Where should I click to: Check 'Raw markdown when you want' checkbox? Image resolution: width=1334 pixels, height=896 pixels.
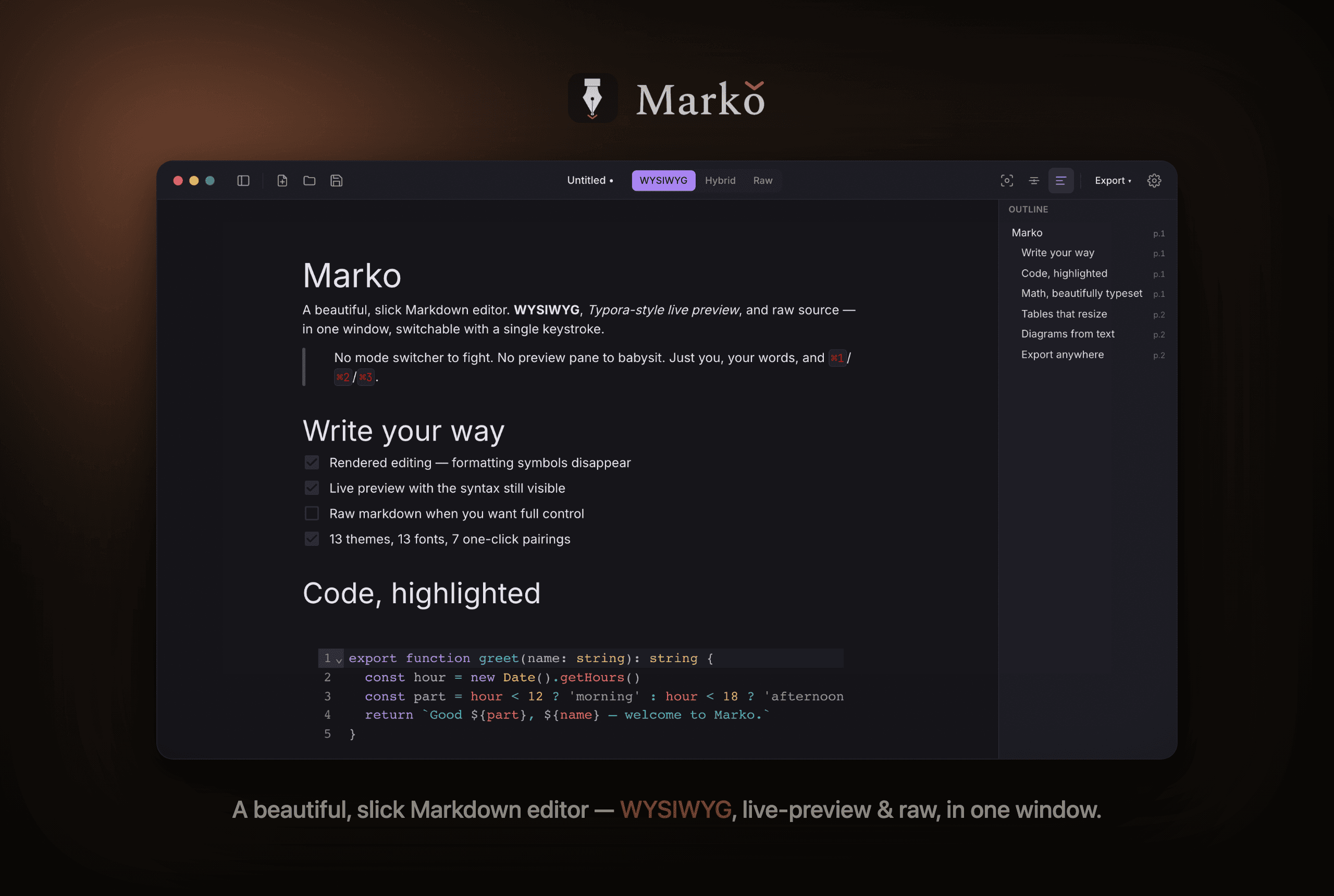pos(312,513)
